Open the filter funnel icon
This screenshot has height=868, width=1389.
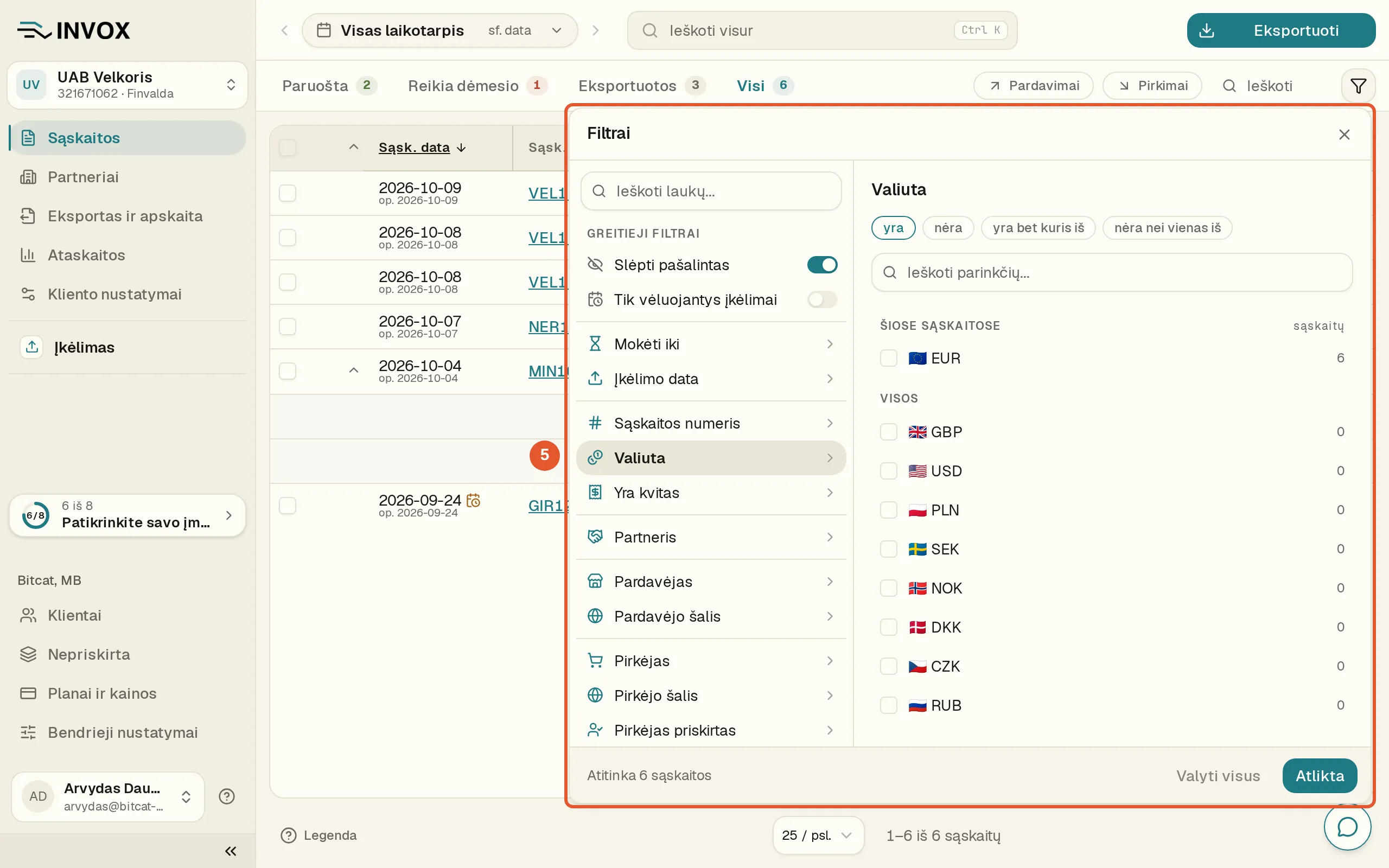pos(1358,86)
